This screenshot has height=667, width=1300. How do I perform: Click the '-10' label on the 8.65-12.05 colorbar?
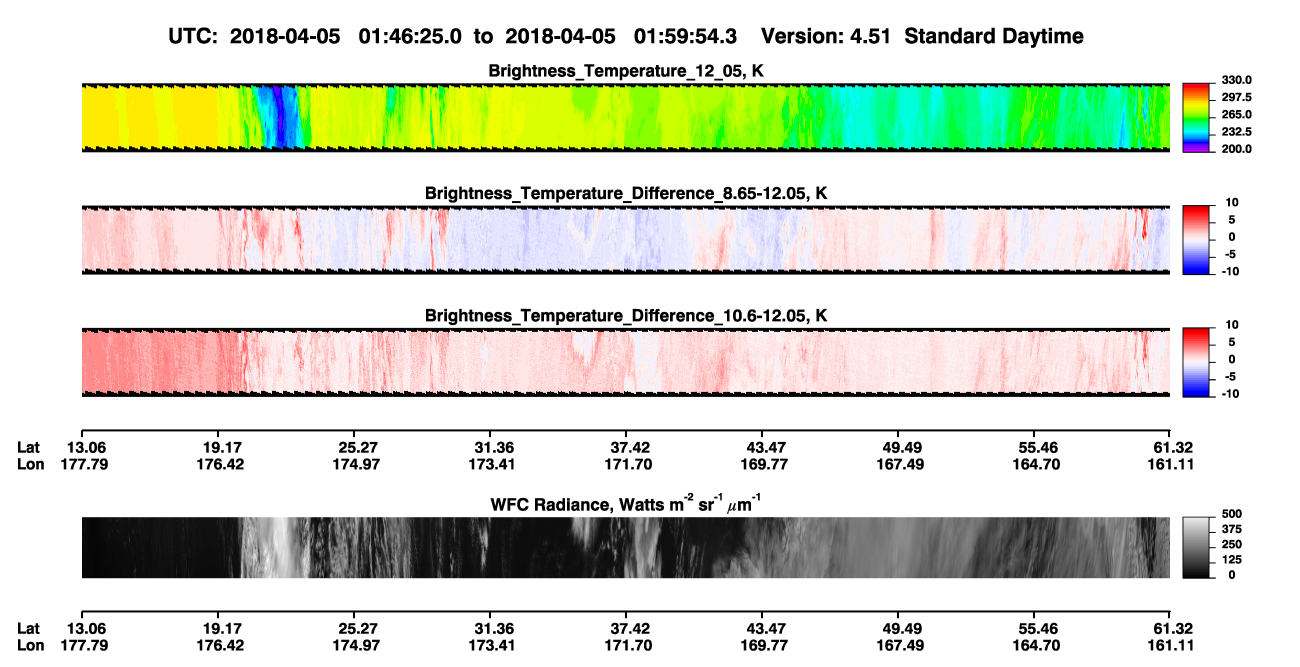pos(1229,271)
